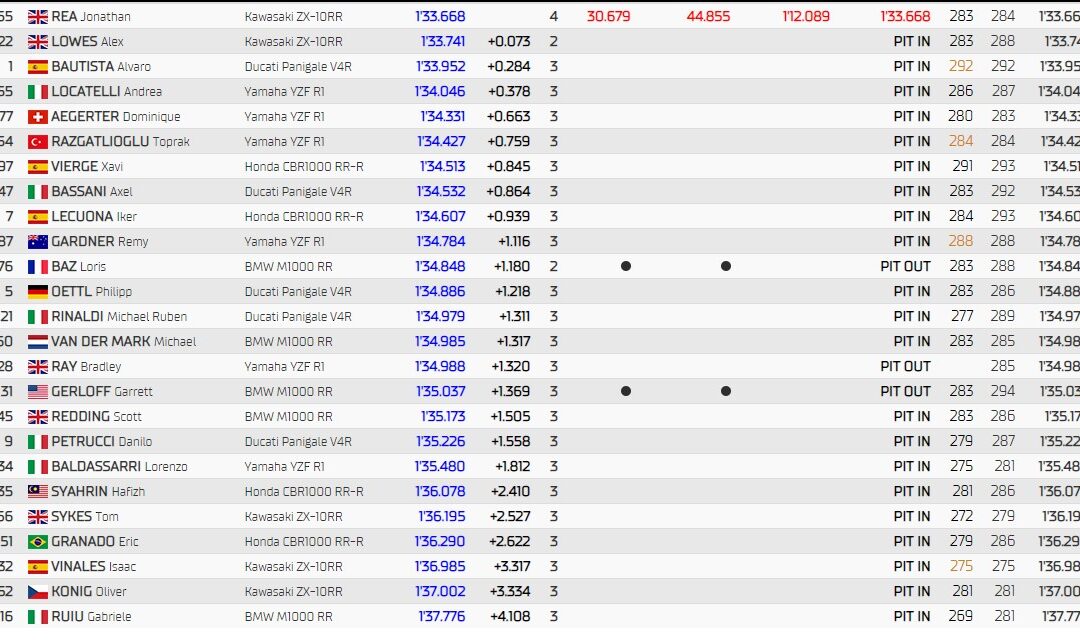The height and width of the screenshot is (643, 1080).
Task: Select the gap value +0.845
Action: pyautogui.click(x=508, y=167)
